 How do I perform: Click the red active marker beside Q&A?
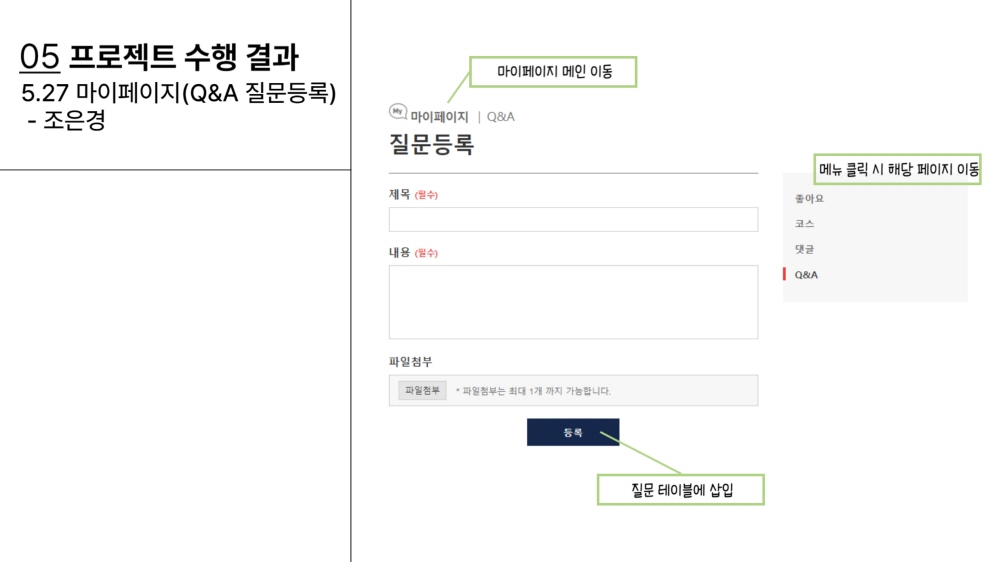pyautogui.click(x=784, y=274)
